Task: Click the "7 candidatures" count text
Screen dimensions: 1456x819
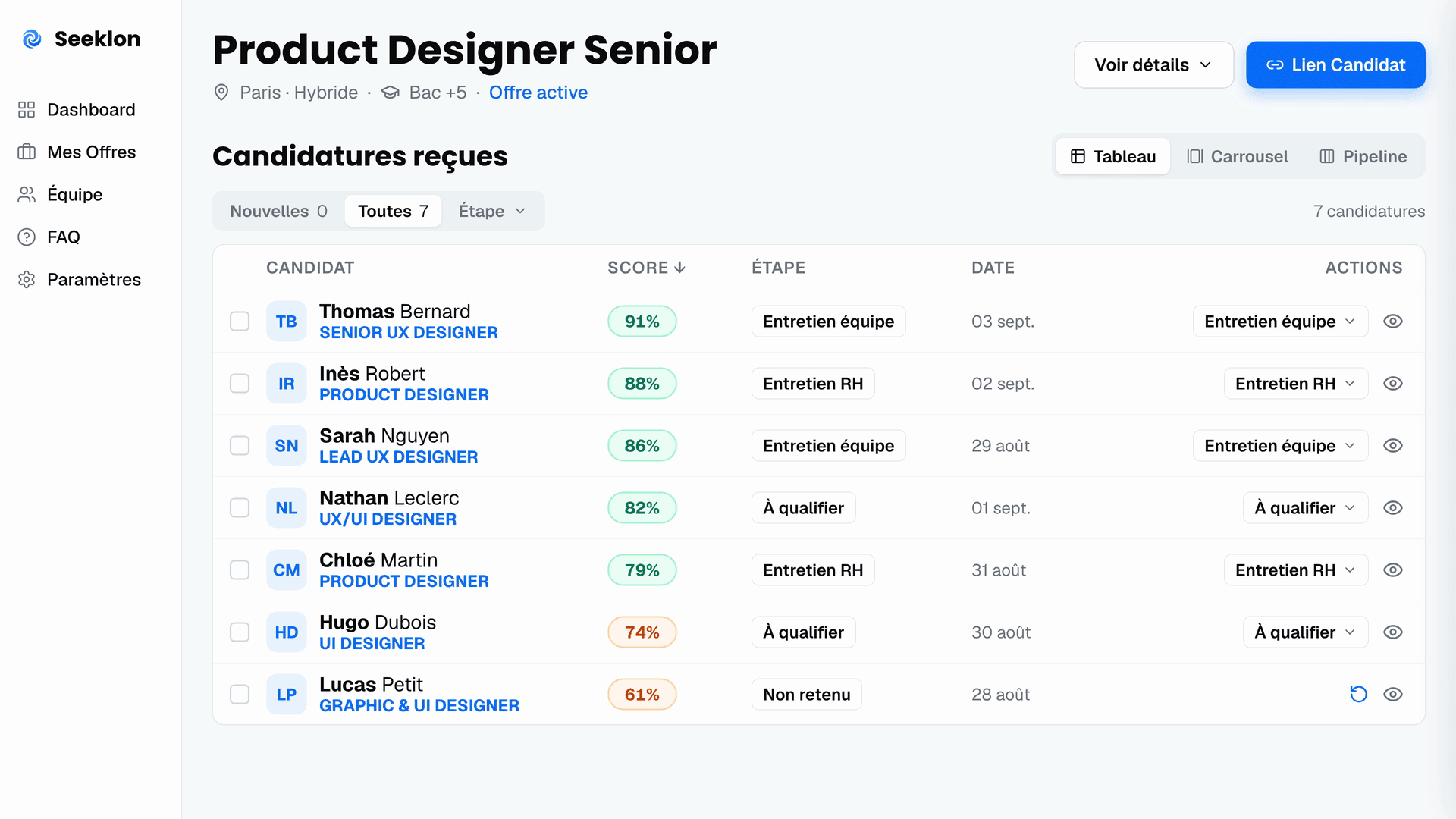Action: (1369, 211)
